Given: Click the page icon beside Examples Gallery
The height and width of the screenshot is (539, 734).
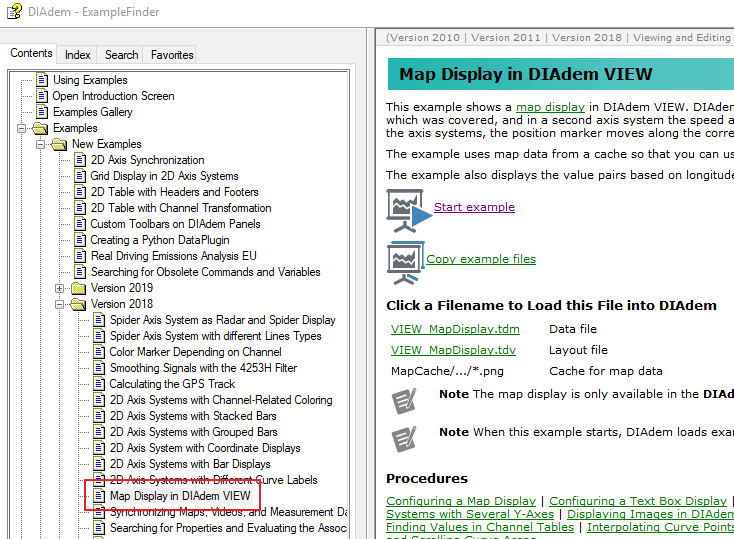Looking at the screenshot, I should click(42, 111).
